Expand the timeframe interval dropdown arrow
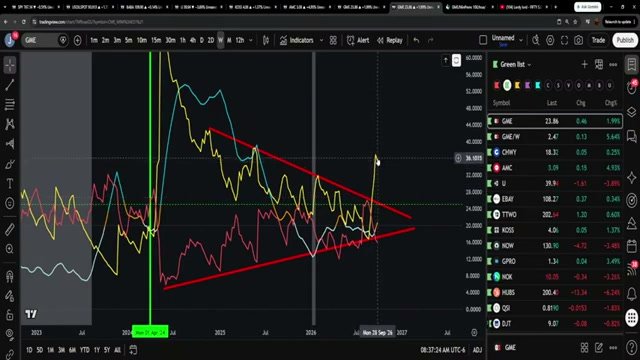Image resolution: width=640 pixels, height=360 pixels. [x=251, y=40]
